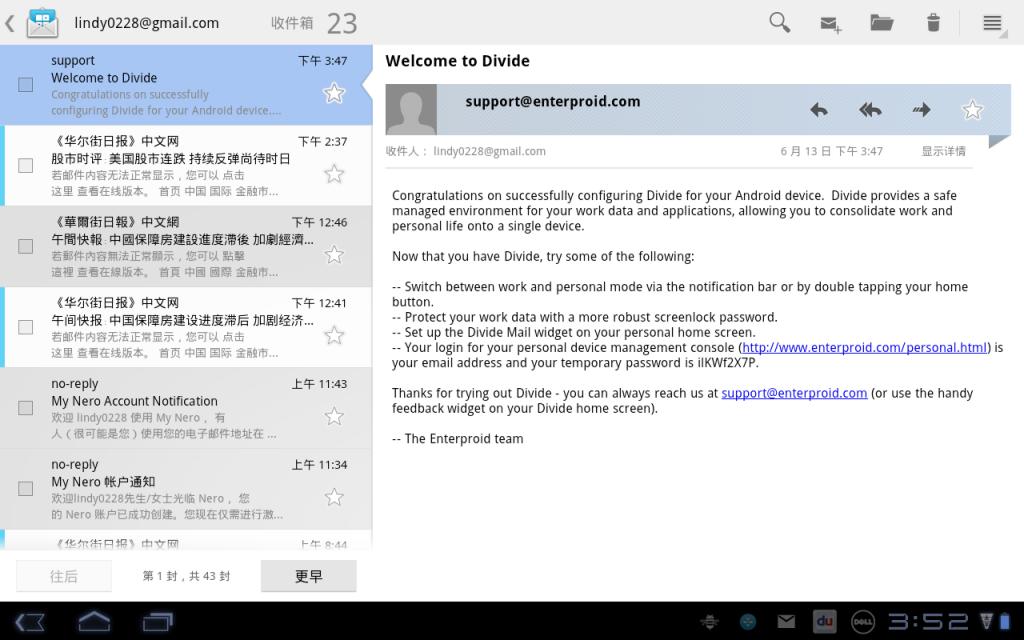Tap the Android back button in system bar
This screenshot has height=640, width=1024.
click(x=29, y=621)
